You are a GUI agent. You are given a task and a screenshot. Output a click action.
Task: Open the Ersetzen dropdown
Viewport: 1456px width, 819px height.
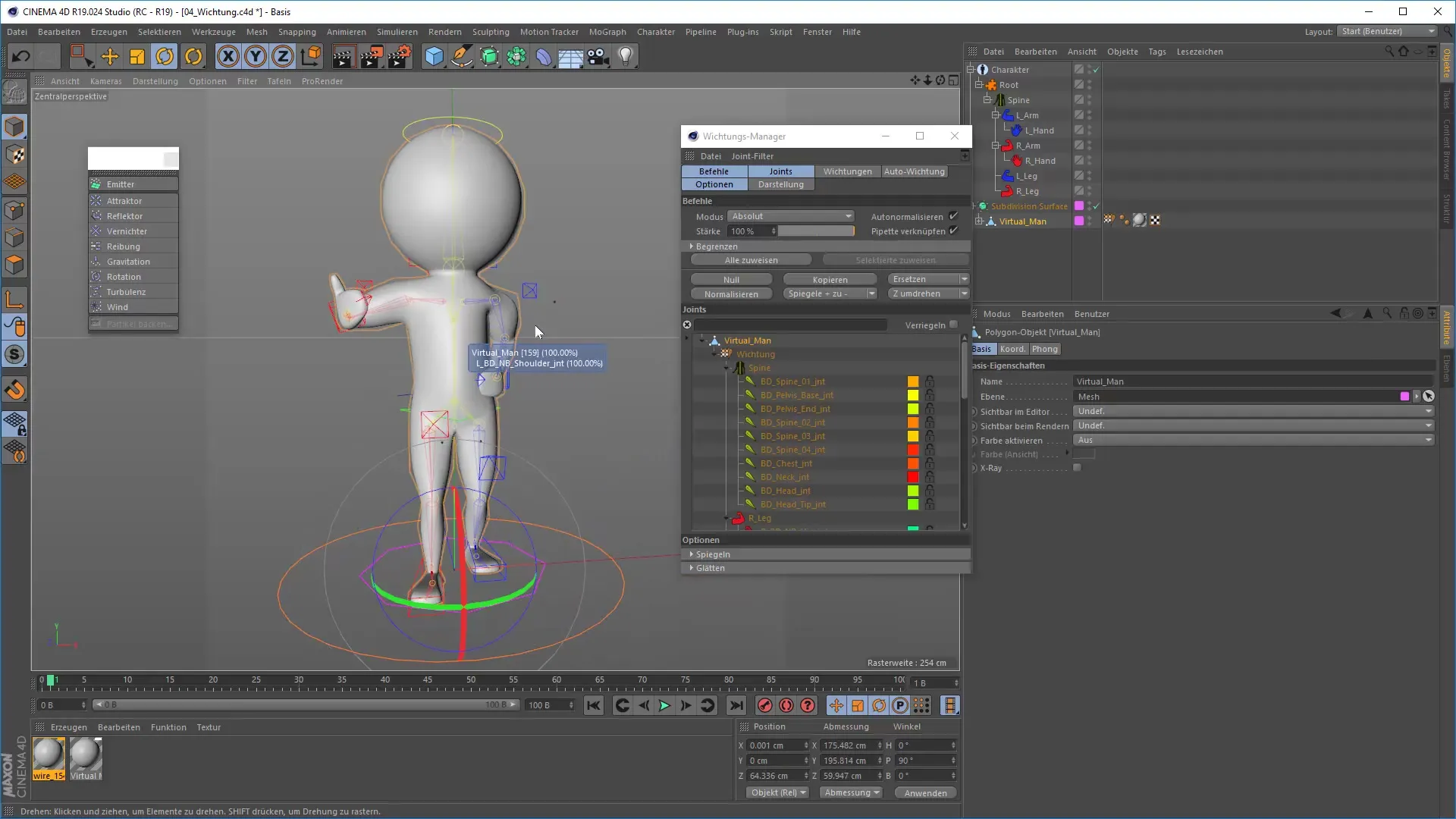click(x=928, y=279)
